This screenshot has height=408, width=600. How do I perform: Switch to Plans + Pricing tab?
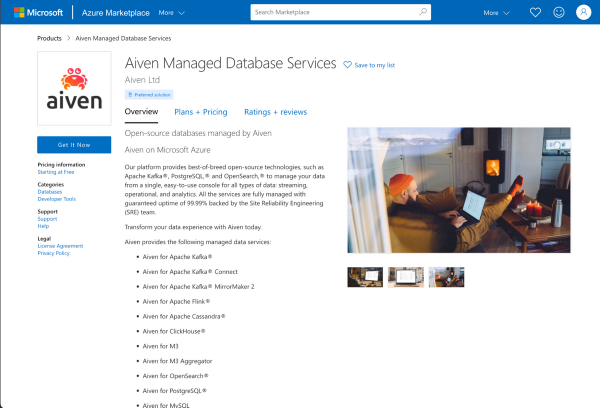click(201, 112)
